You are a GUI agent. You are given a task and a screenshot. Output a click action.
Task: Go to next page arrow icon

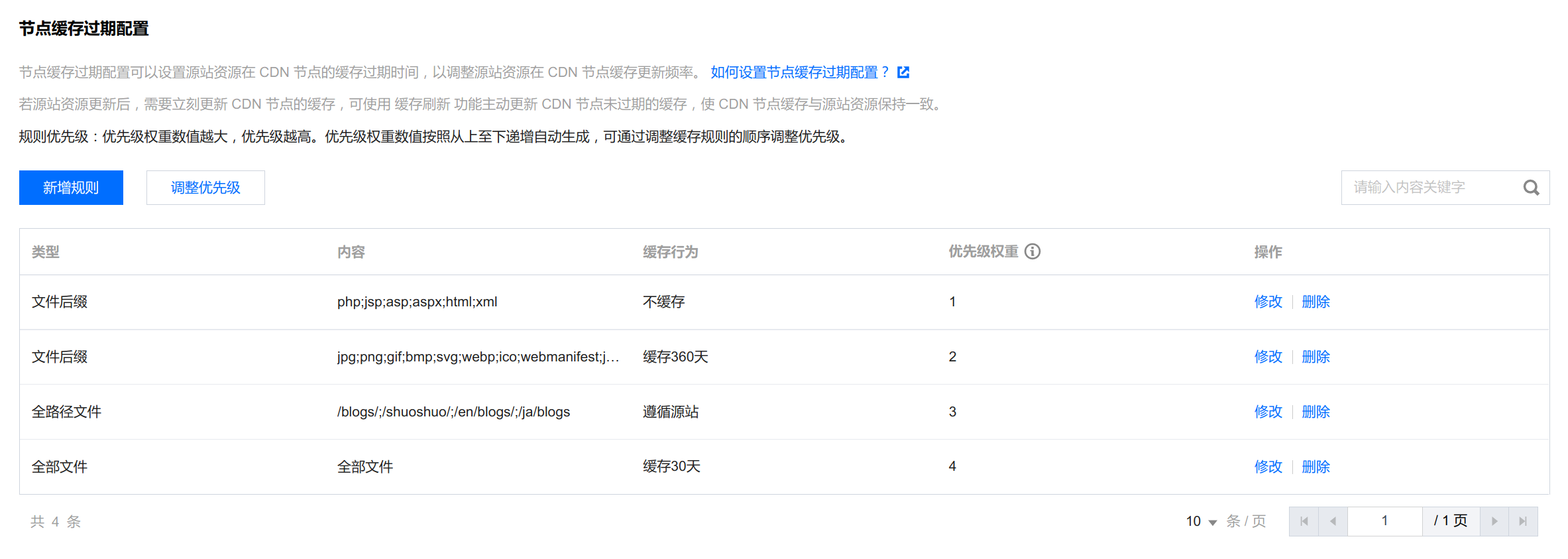pyautogui.click(x=1494, y=521)
